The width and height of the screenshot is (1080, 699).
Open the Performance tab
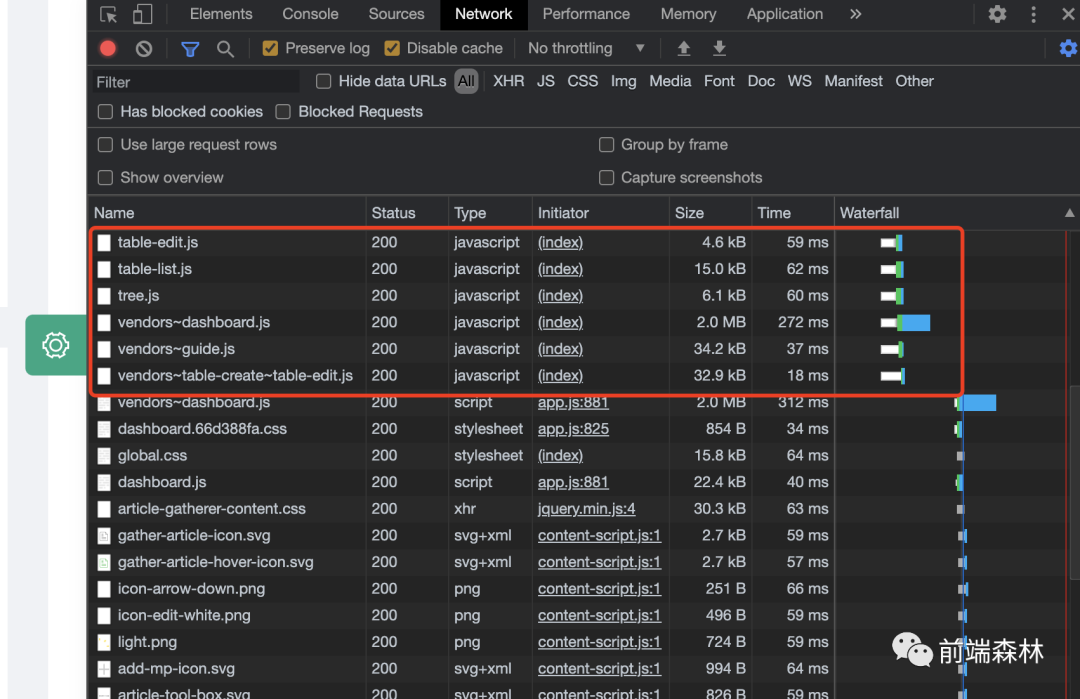(x=586, y=14)
